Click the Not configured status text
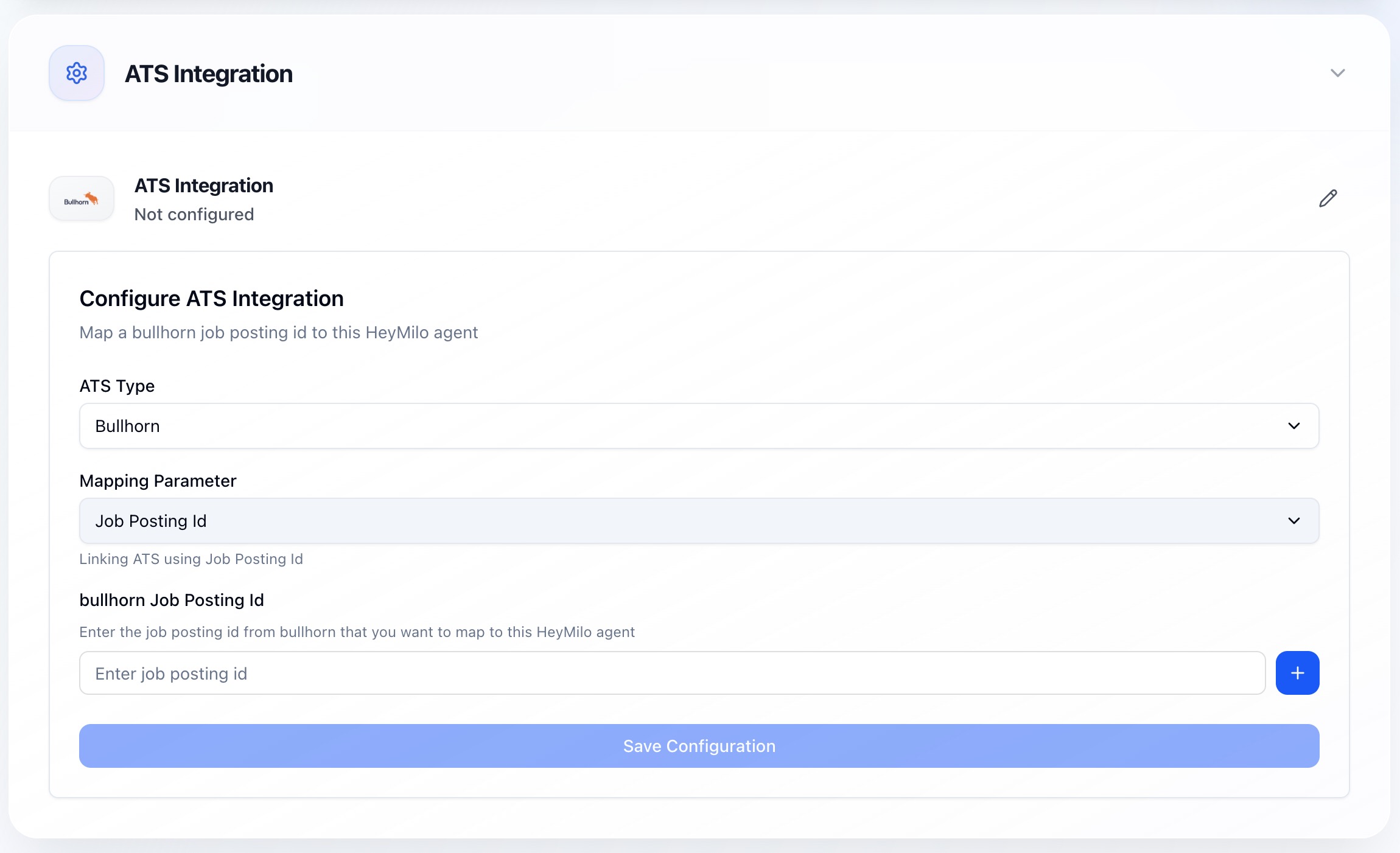The image size is (1400, 853). pyautogui.click(x=194, y=214)
